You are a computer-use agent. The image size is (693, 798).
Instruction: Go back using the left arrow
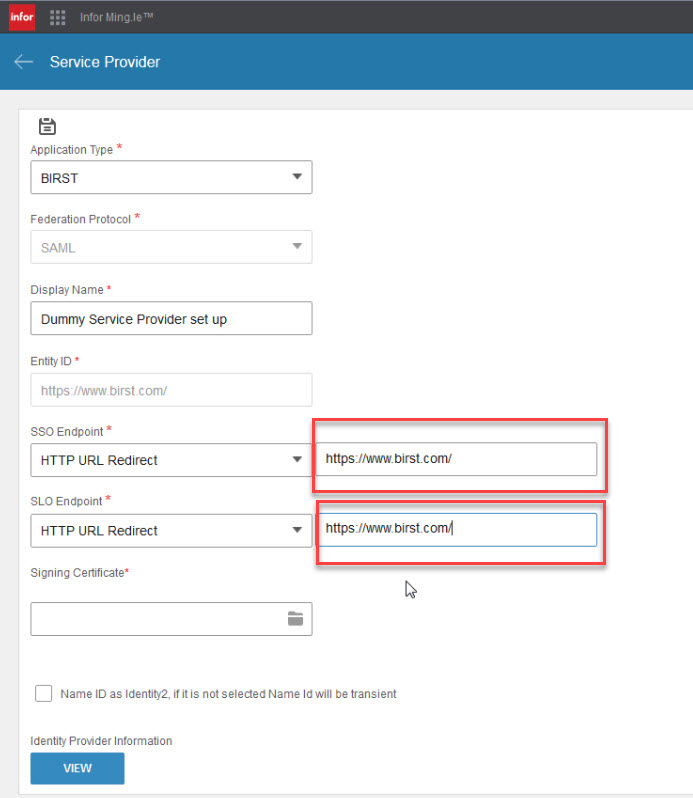23,62
